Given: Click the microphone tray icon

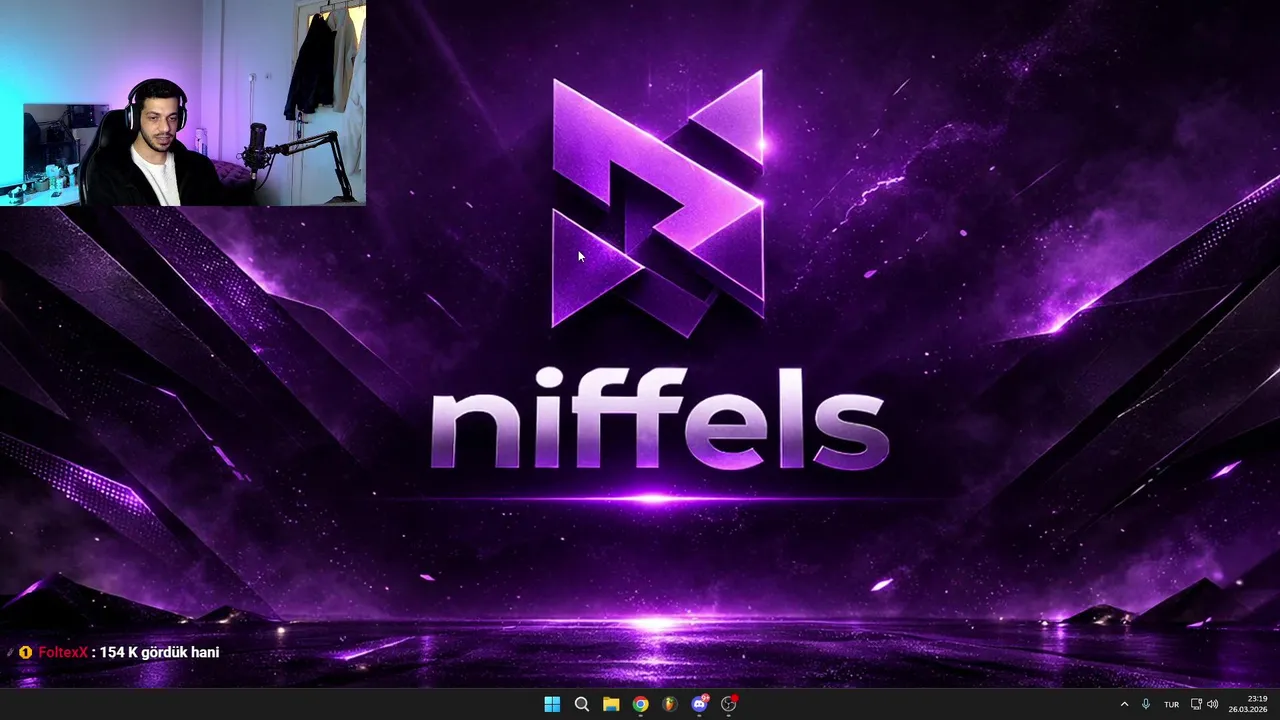Looking at the screenshot, I should pyautogui.click(x=1146, y=704).
